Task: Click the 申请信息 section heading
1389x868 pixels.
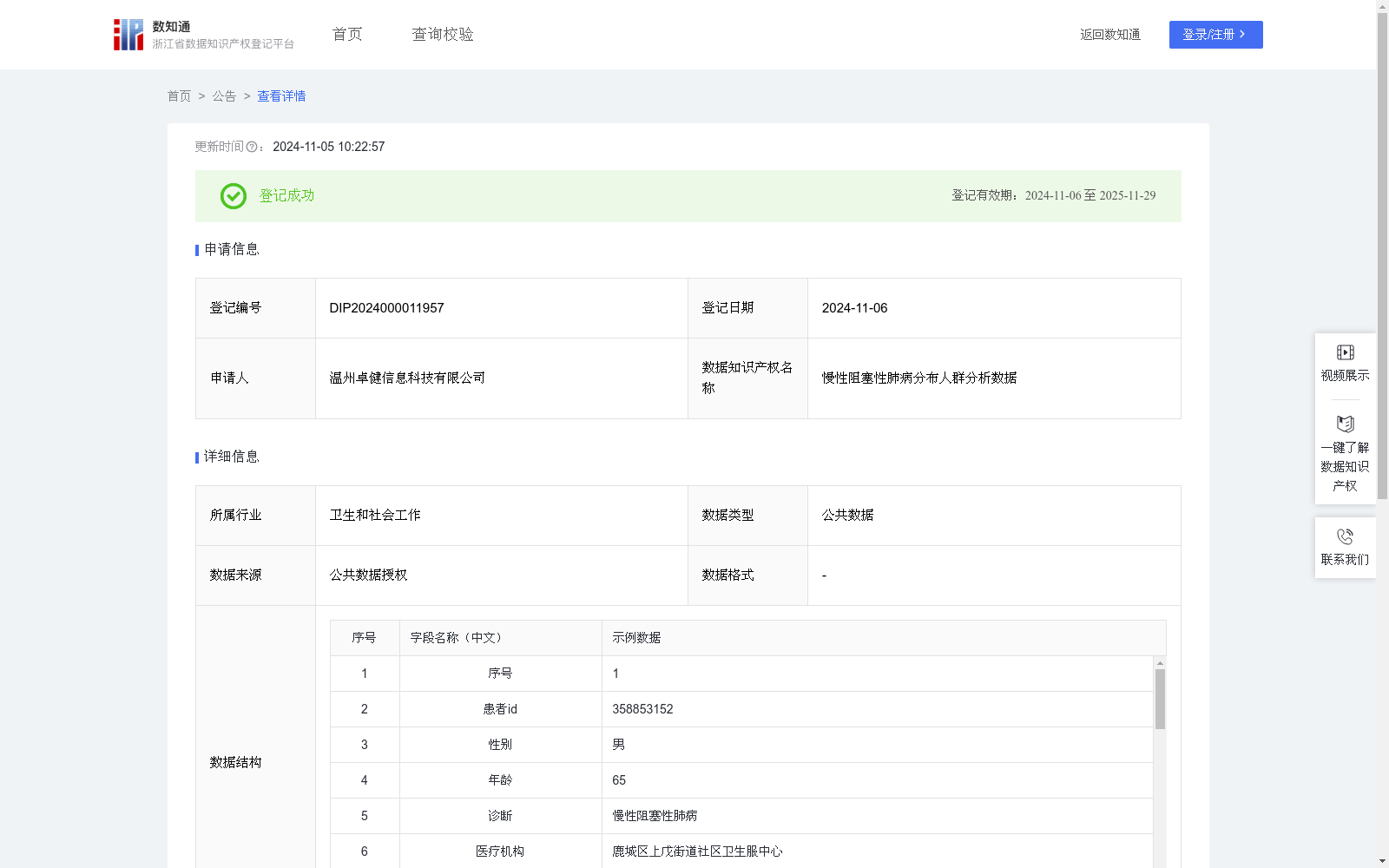Action: point(232,250)
